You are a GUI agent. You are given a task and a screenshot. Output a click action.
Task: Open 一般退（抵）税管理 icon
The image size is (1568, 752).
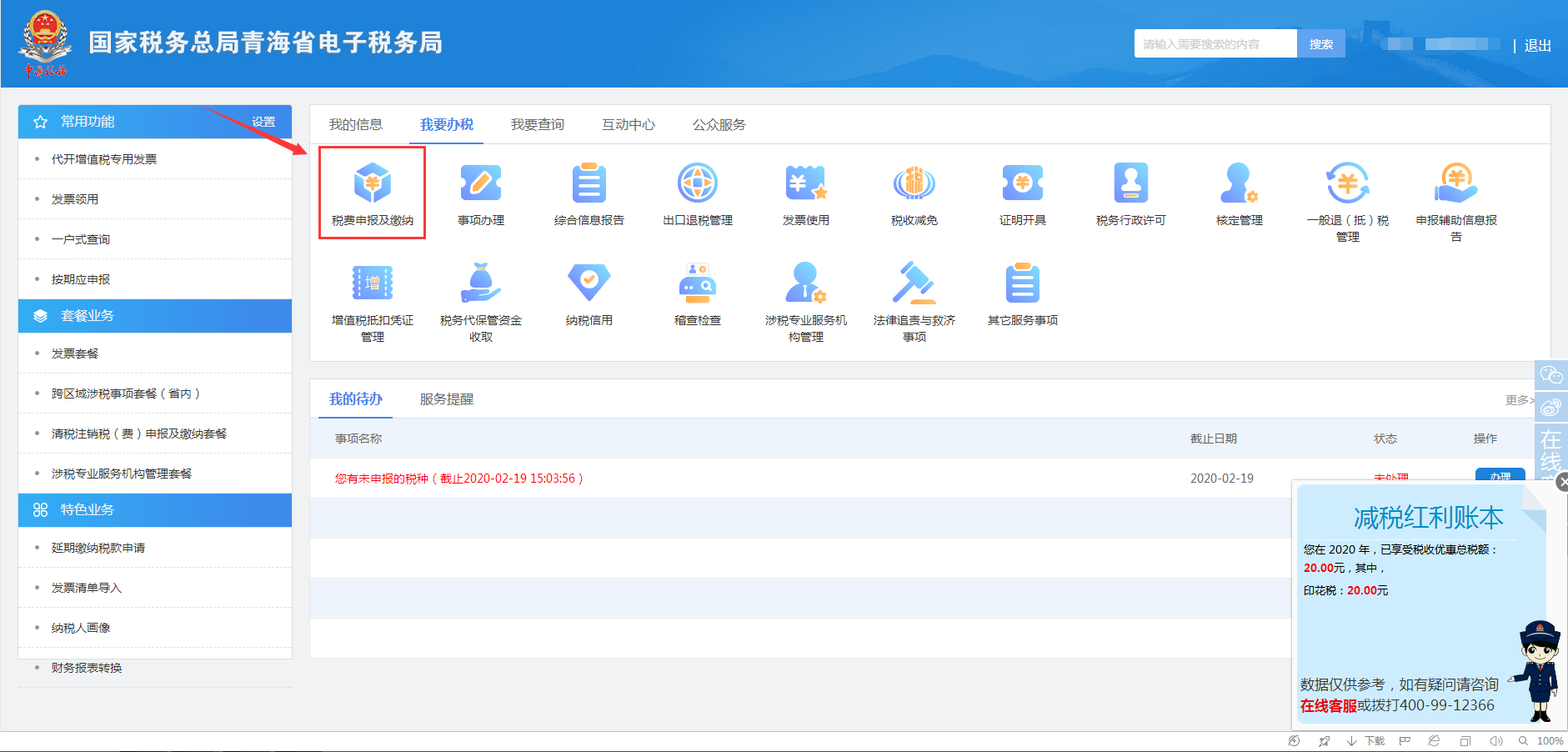coord(1348,183)
